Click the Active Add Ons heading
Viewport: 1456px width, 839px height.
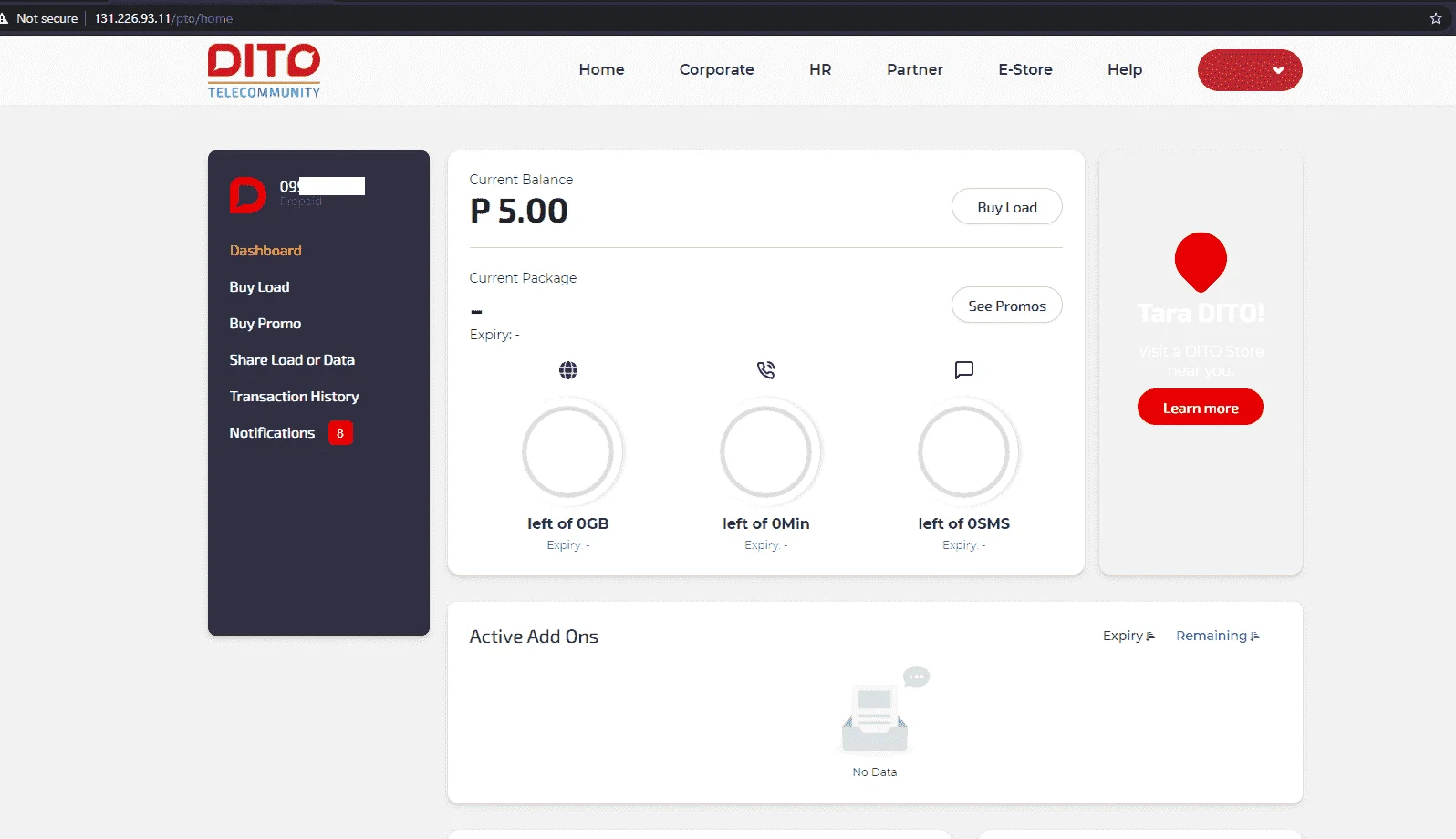(x=534, y=637)
